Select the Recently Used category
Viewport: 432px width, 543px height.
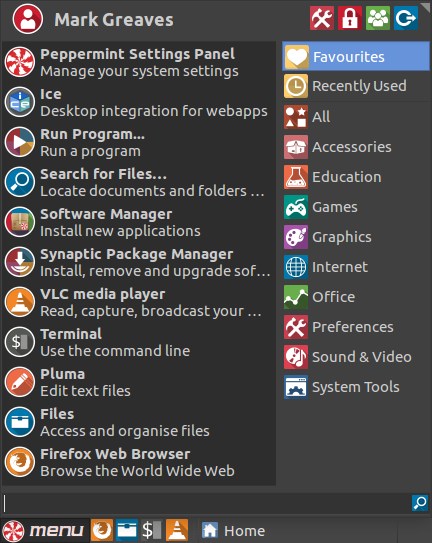356,86
